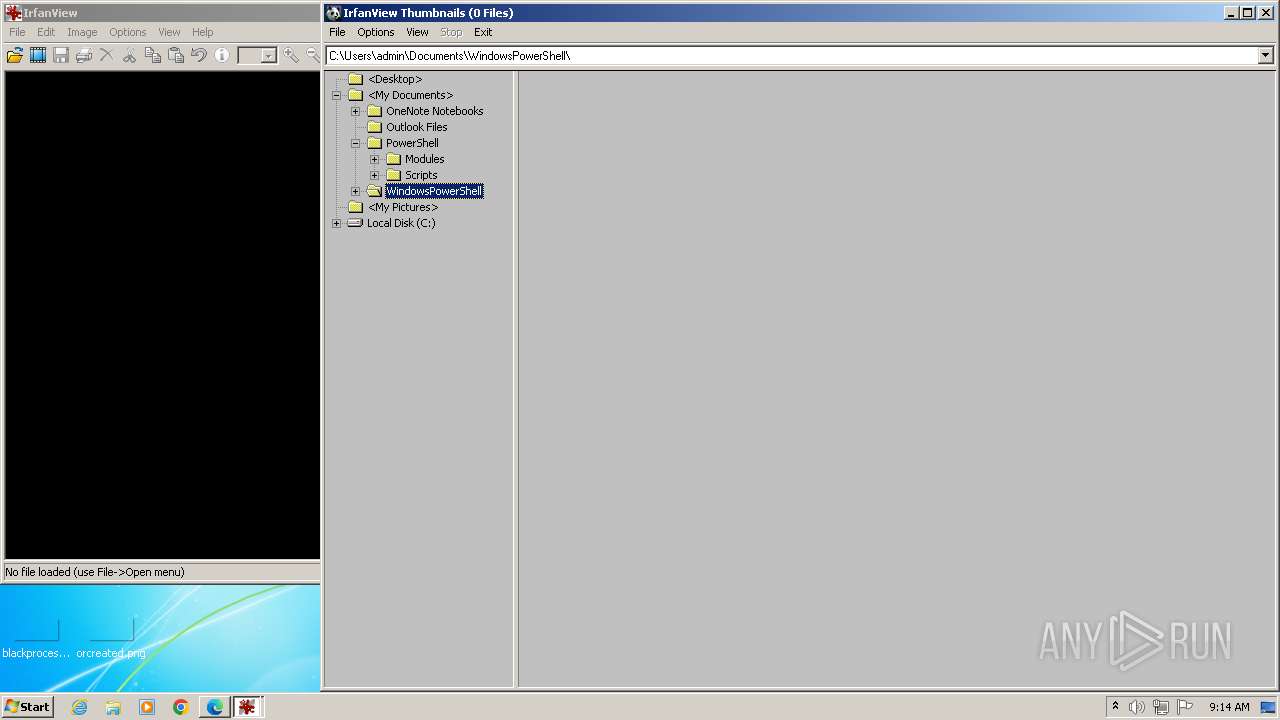Click the Open file icon in IrfanView toolbar

tap(15, 56)
